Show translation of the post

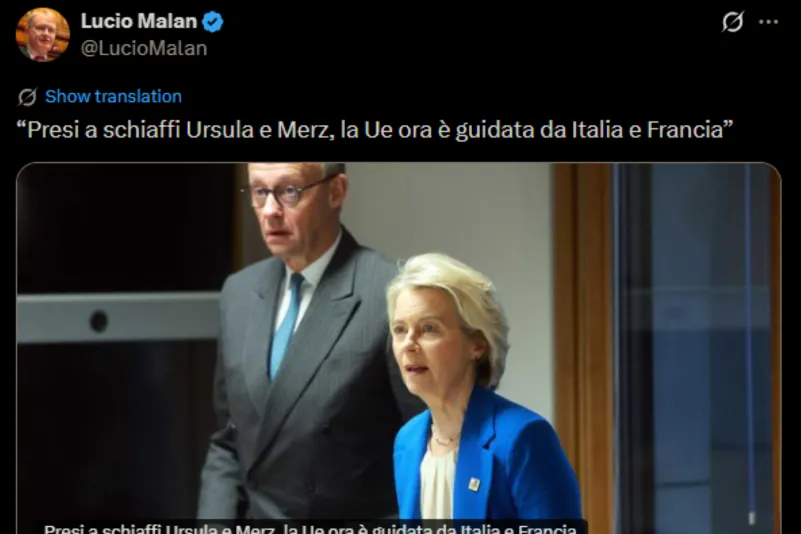(113, 97)
